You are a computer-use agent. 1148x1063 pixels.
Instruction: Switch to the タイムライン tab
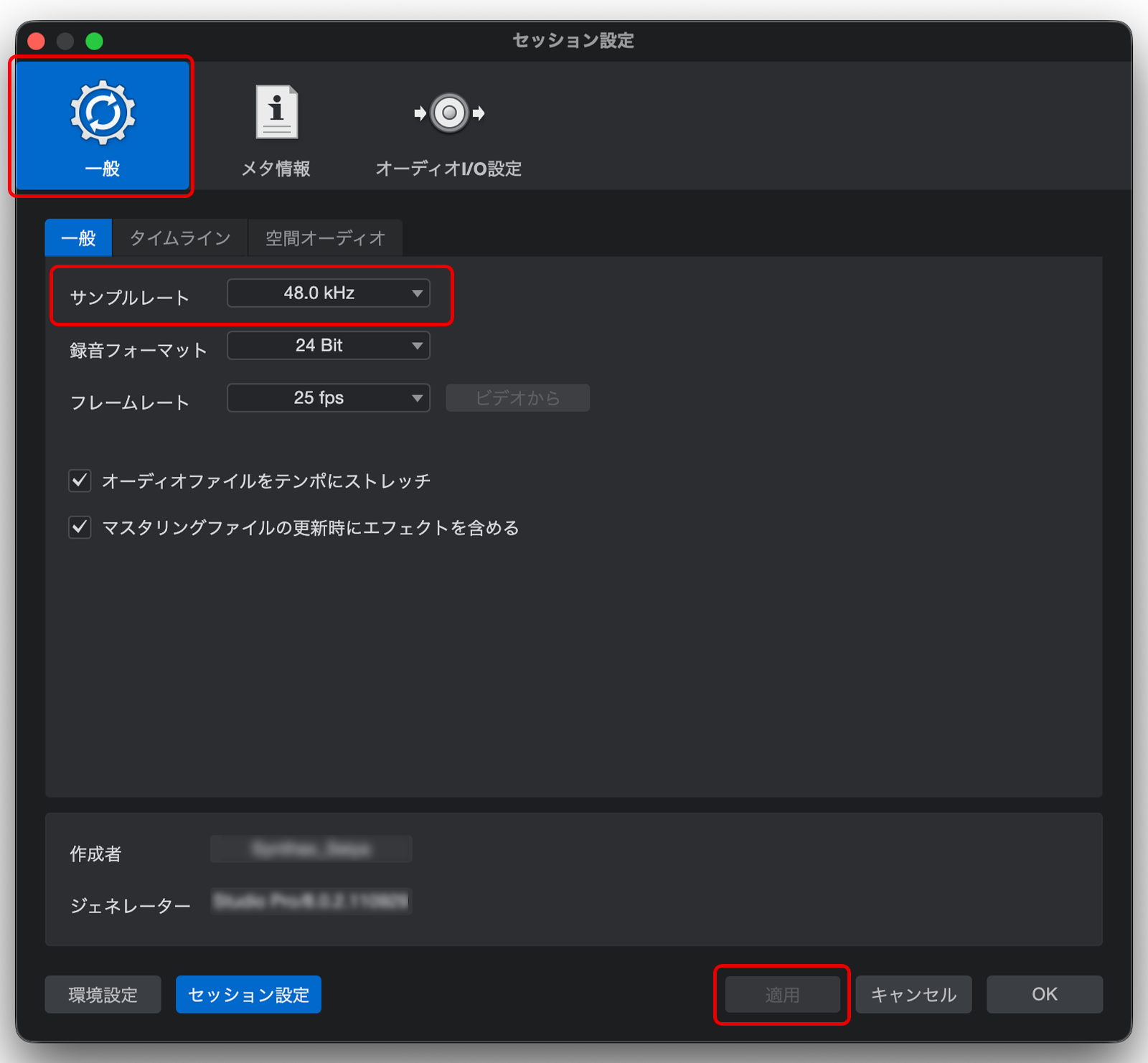(180, 238)
